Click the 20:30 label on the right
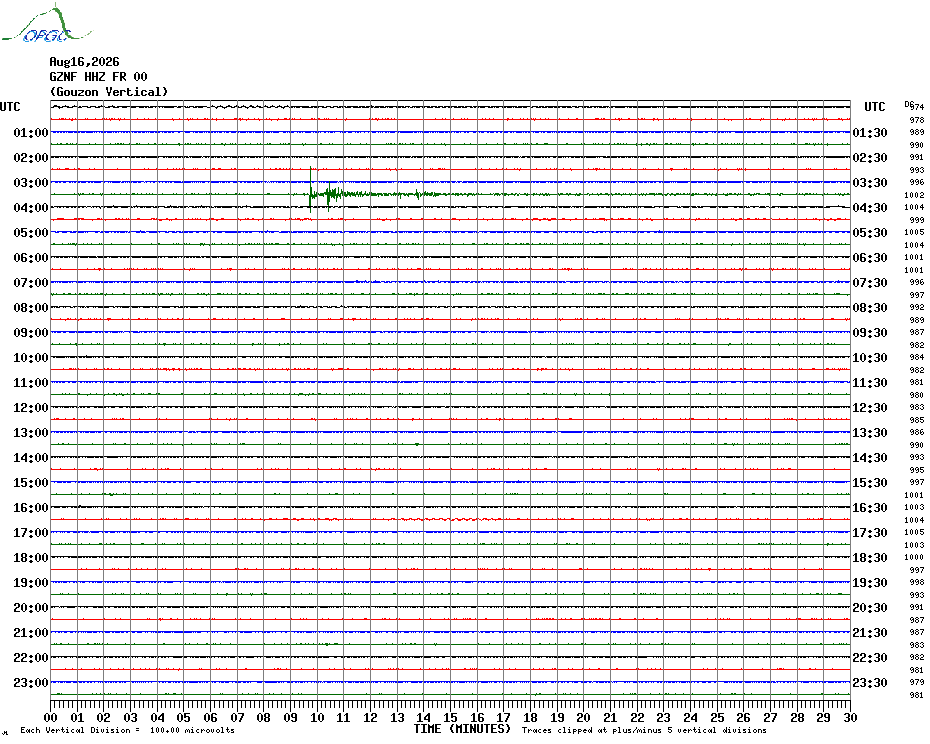The width and height of the screenshot is (930, 744). [870, 608]
